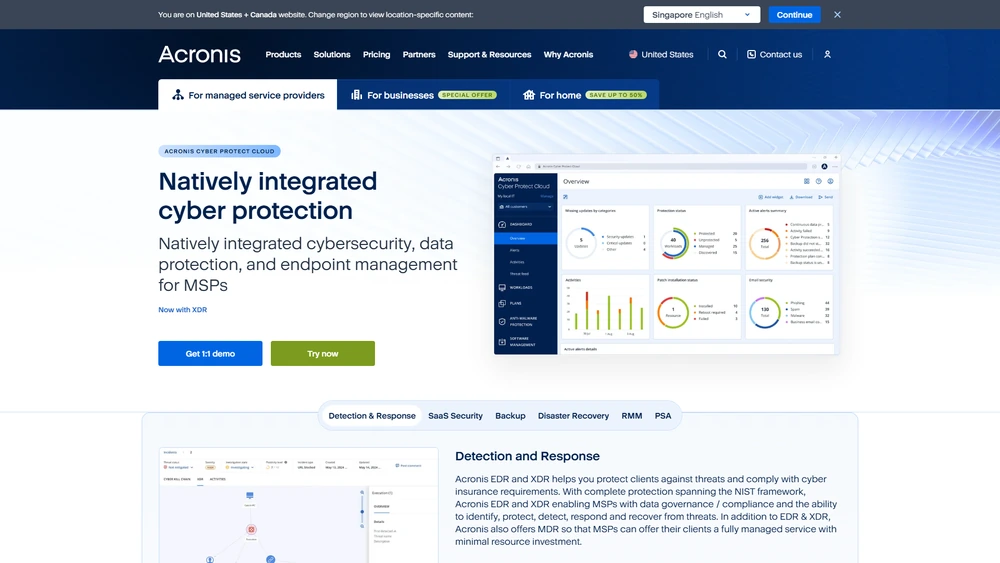Open the Contact us link
This screenshot has width=1000, height=563.
pyautogui.click(x=774, y=54)
